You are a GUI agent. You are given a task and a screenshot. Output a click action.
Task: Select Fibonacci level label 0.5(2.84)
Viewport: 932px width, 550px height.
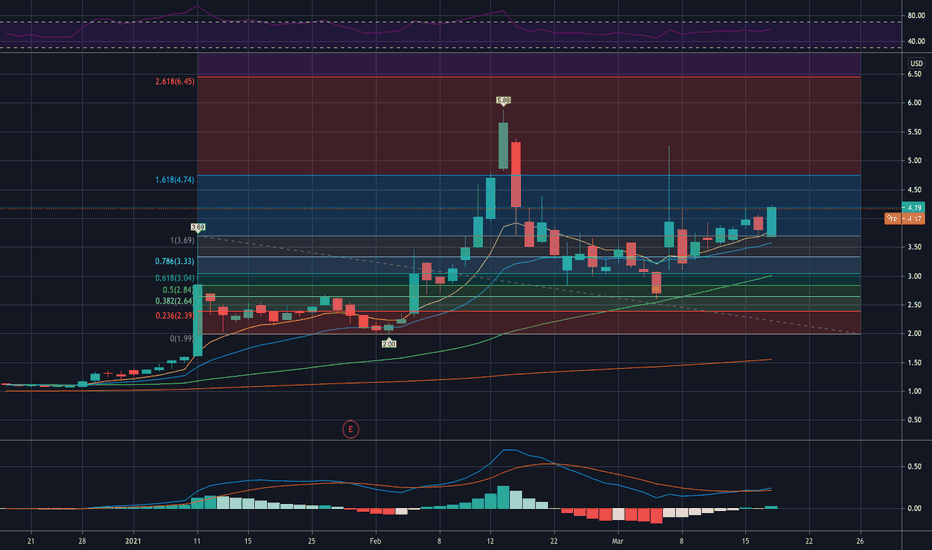point(178,290)
